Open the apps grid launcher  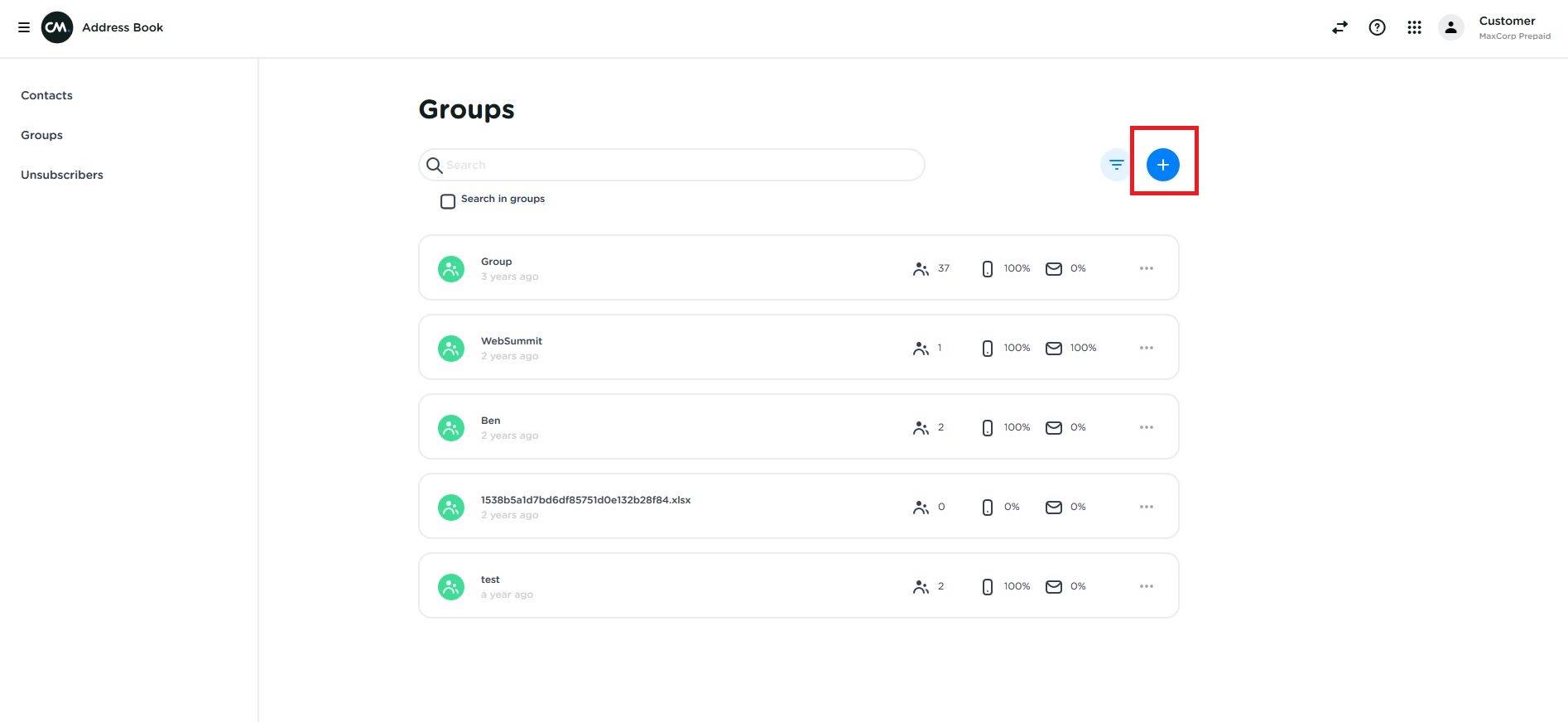tap(1414, 27)
